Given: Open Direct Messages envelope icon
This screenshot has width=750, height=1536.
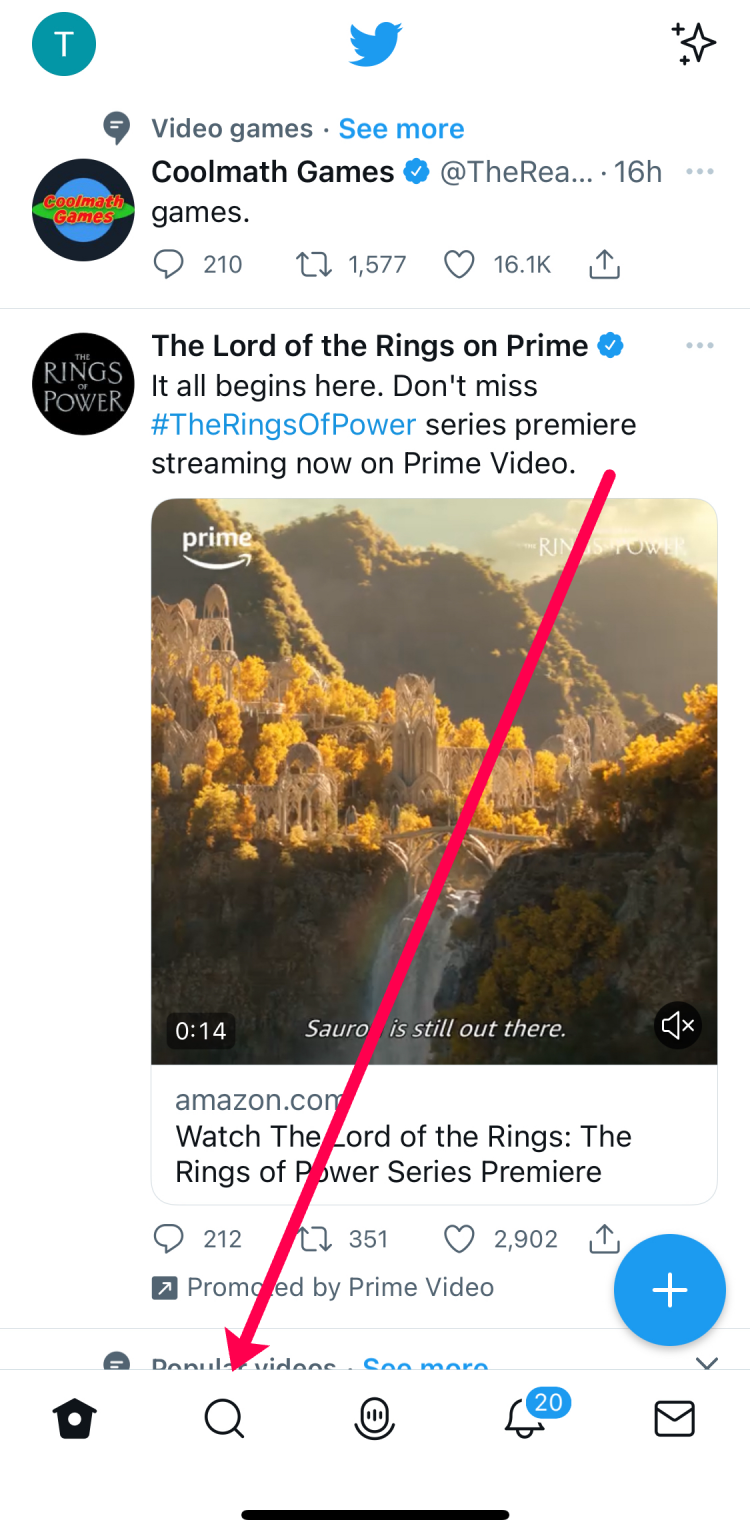Looking at the screenshot, I should tap(676, 1417).
